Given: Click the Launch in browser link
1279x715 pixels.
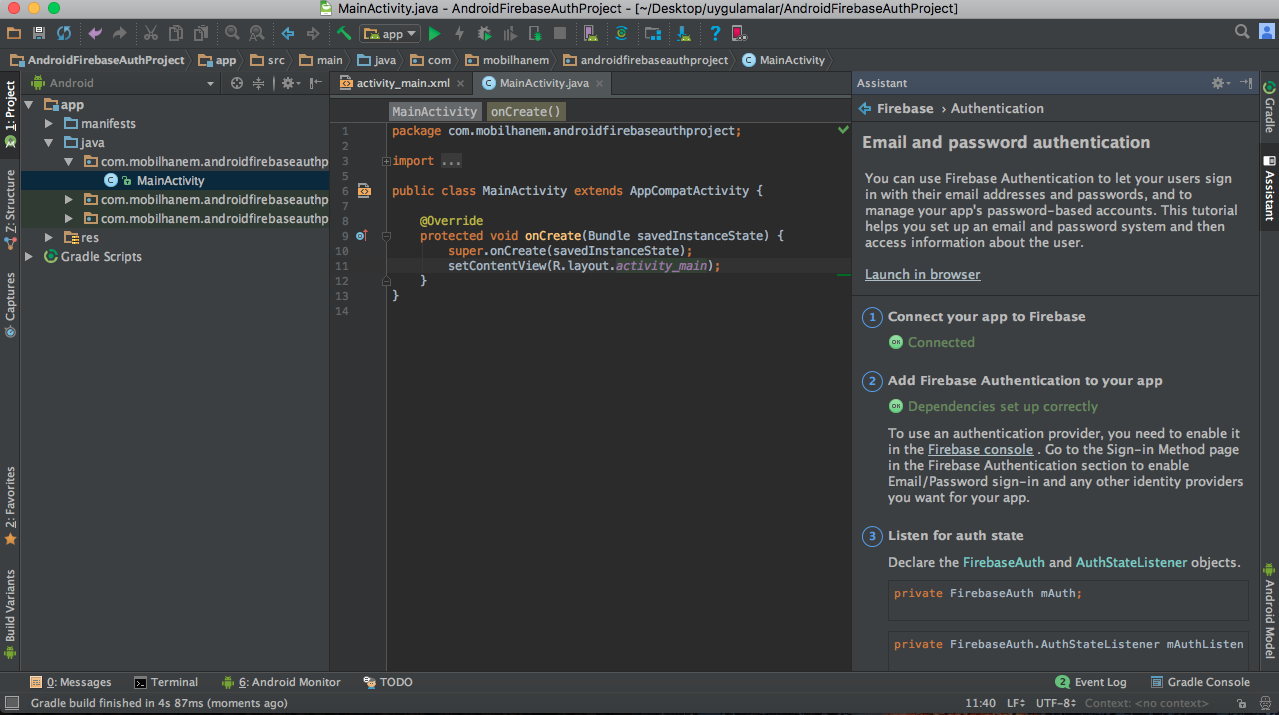Looking at the screenshot, I should (x=922, y=274).
